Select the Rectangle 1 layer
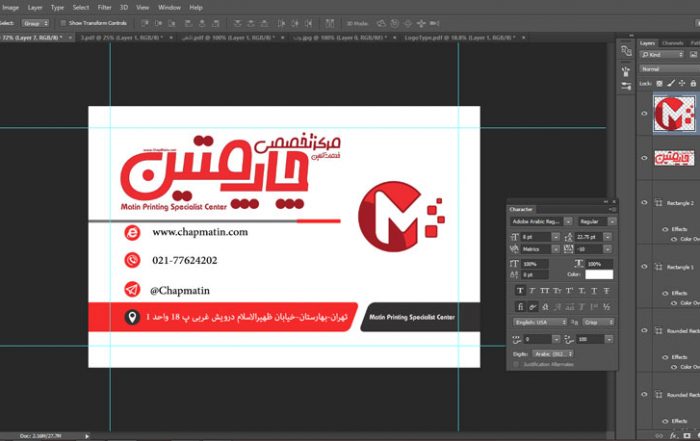 (x=680, y=267)
